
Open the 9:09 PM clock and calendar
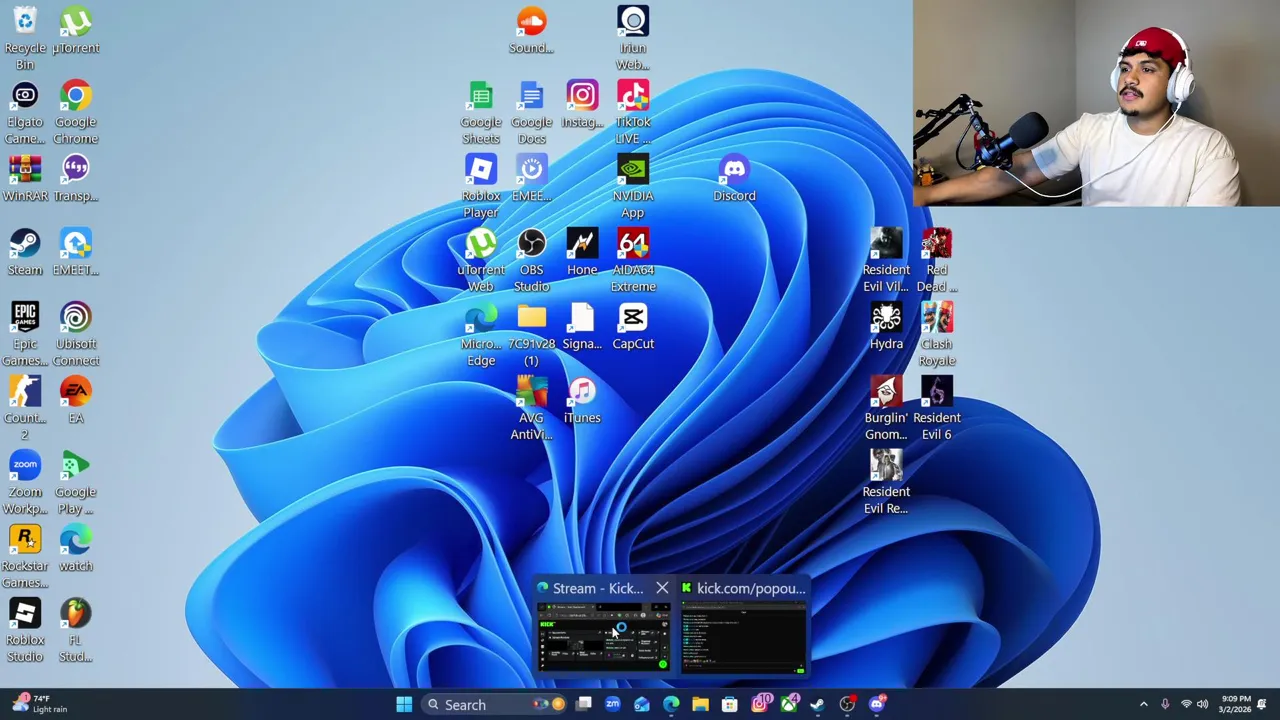1233,704
